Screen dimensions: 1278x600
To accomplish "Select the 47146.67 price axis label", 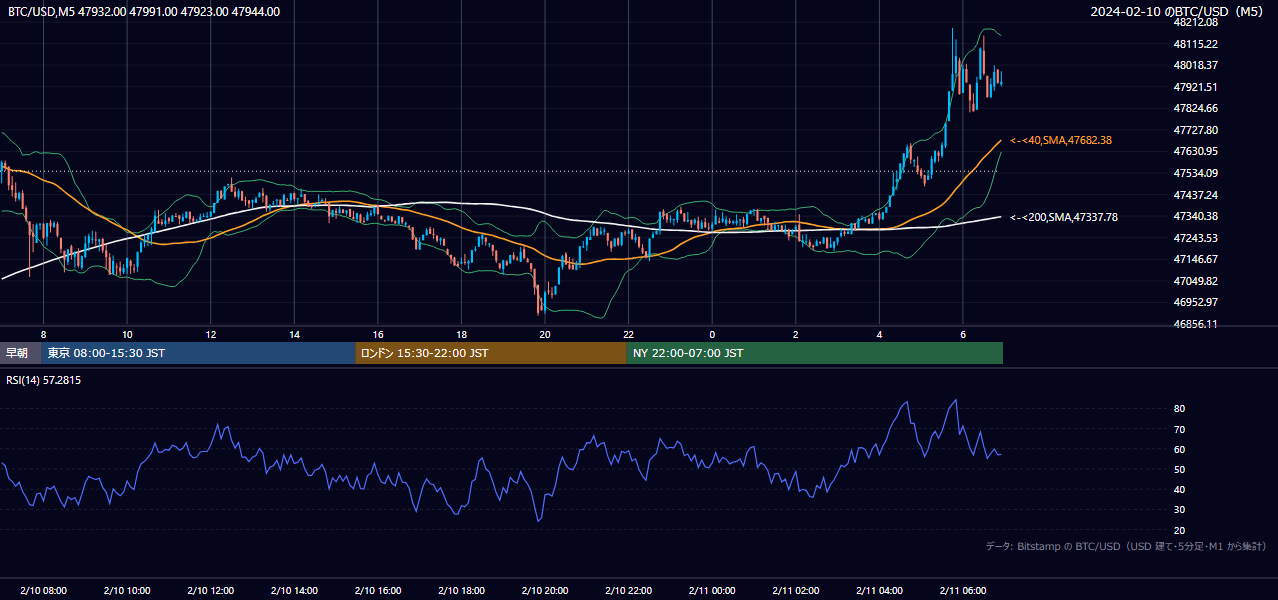I will pyautogui.click(x=1195, y=259).
